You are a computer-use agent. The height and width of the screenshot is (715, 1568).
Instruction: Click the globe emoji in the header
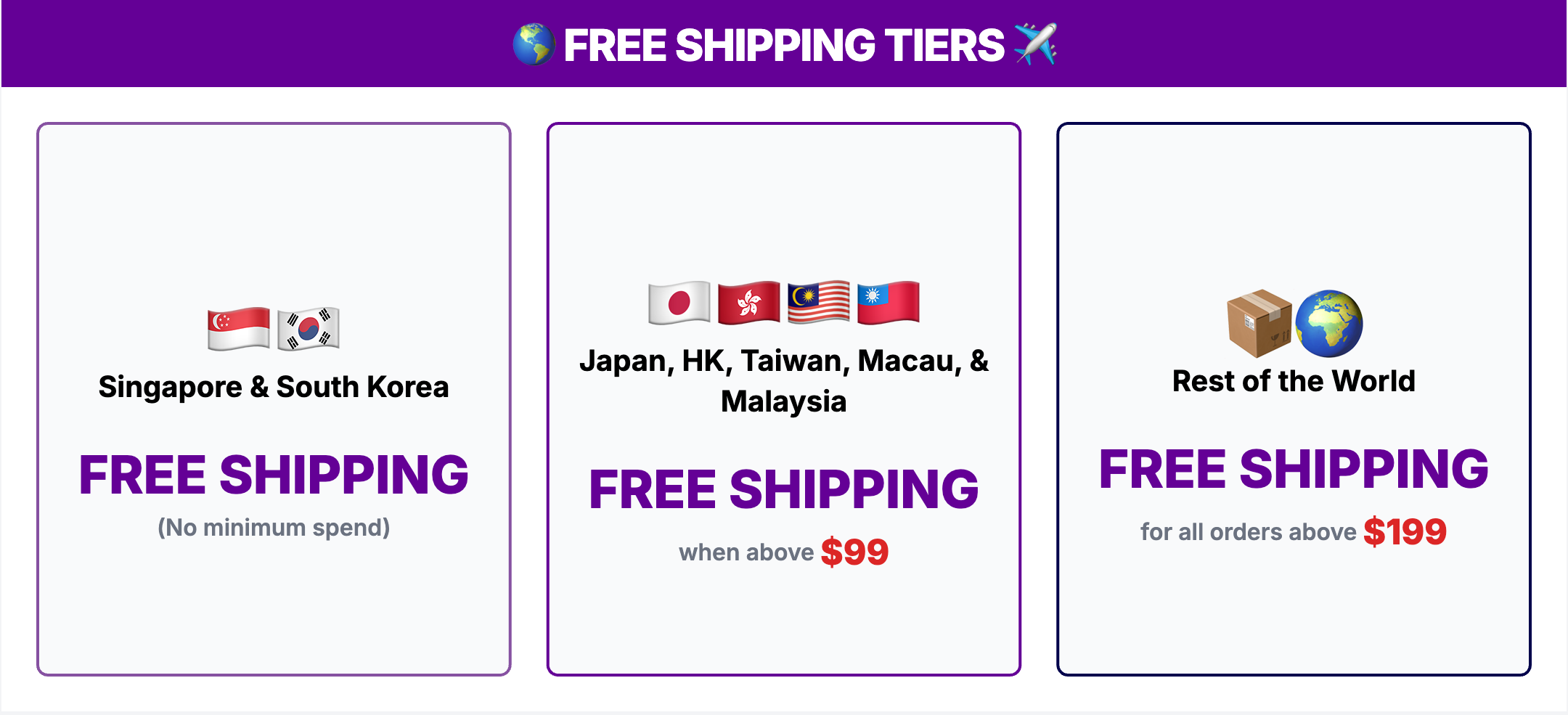[x=534, y=44]
